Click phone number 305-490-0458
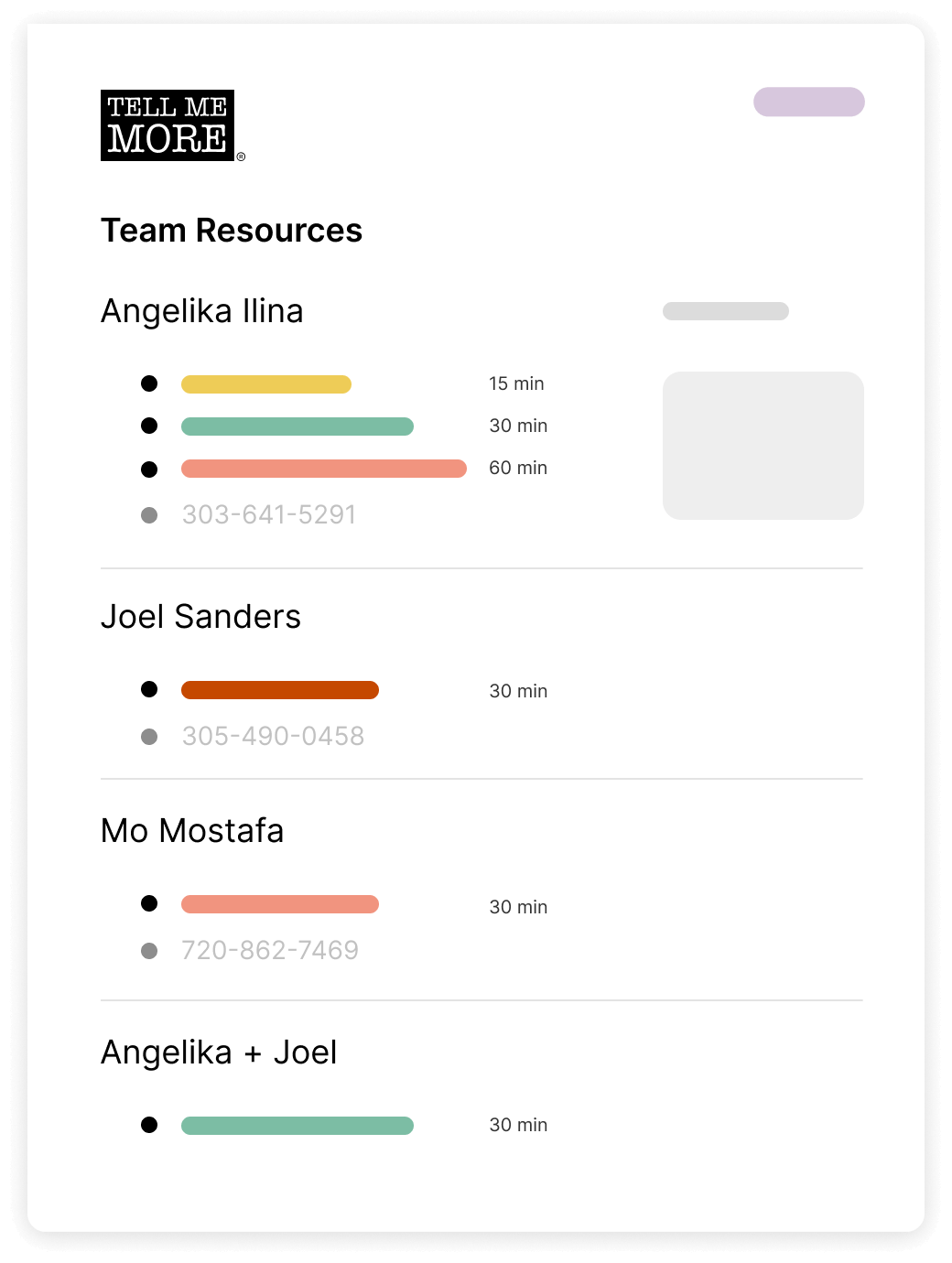This screenshot has width=952, height=1263. (x=273, y=736)
